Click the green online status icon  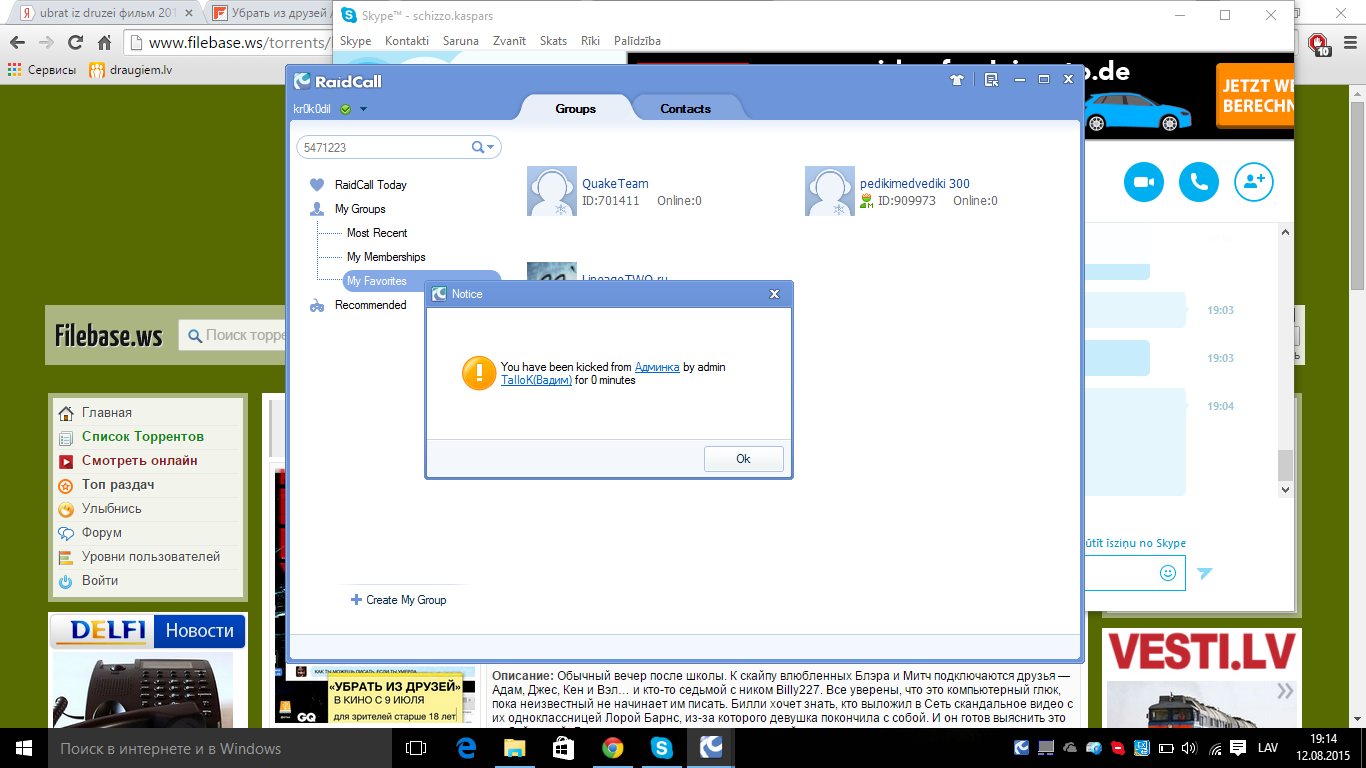pos(345,109)
